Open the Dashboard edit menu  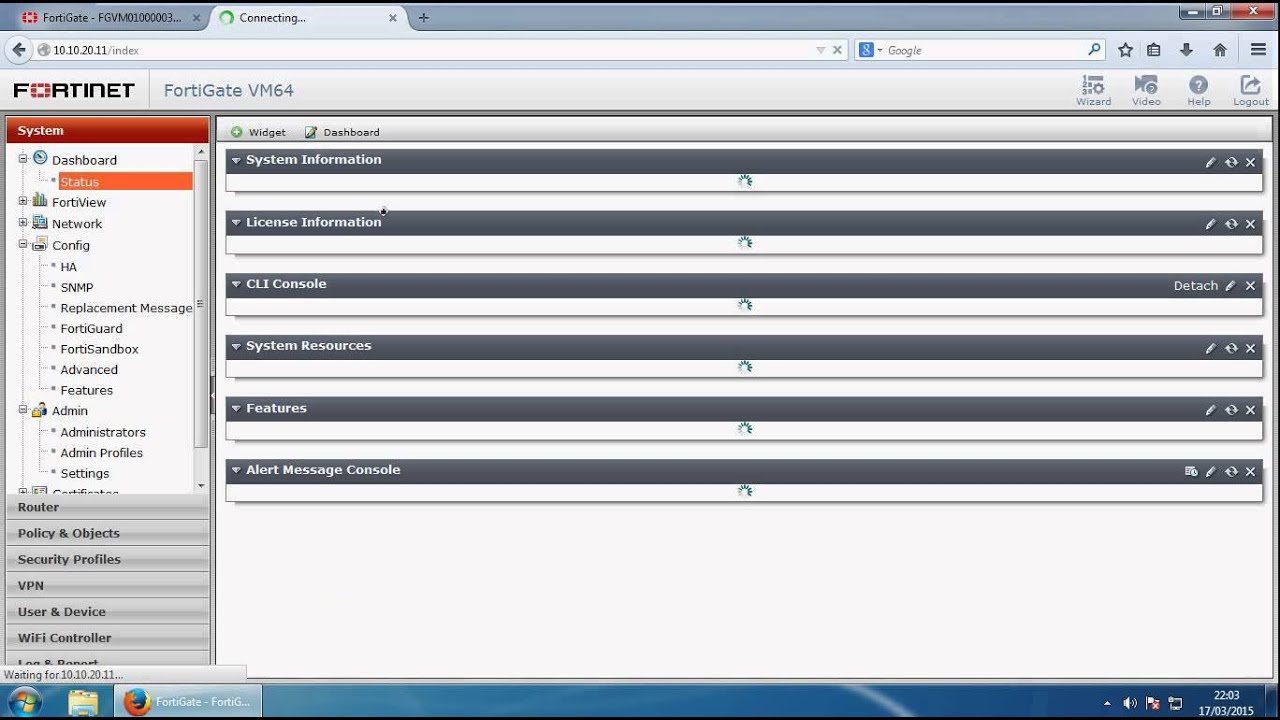[342, 132]
